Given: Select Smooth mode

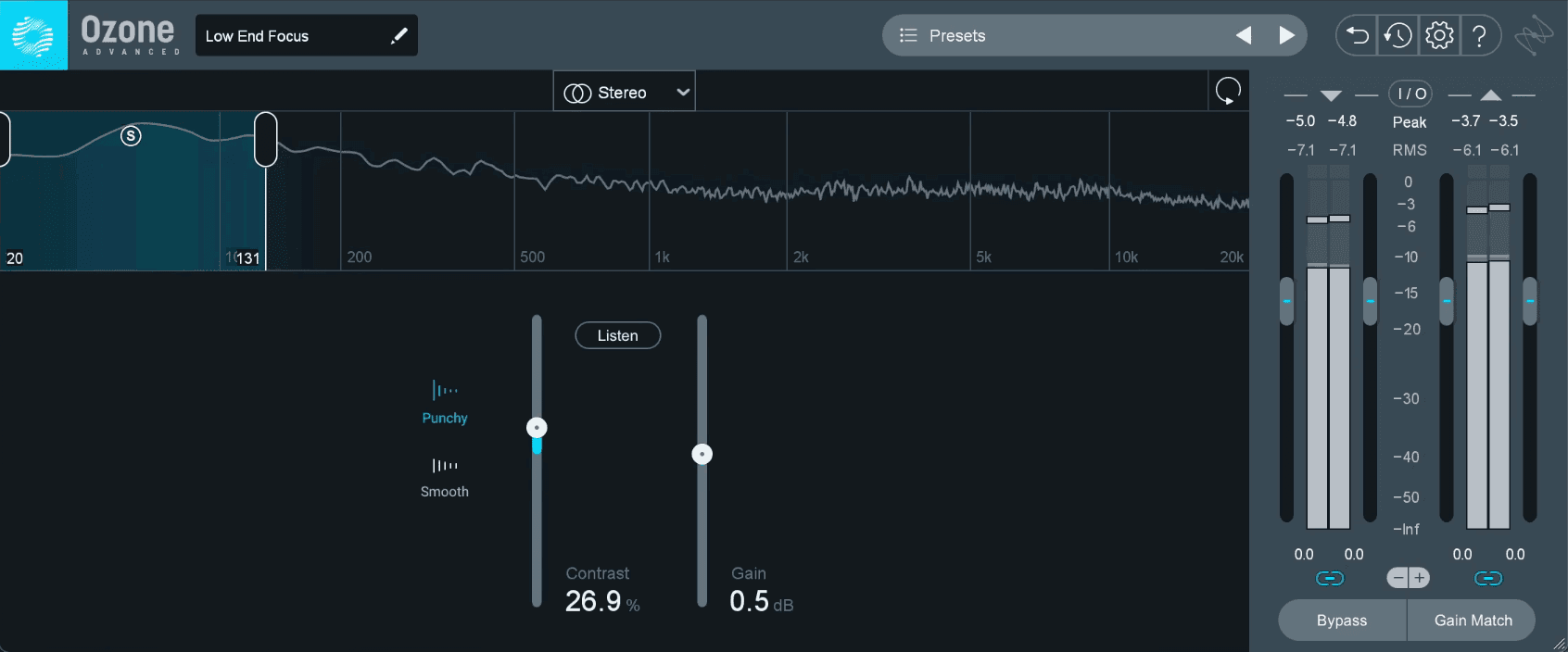Looking at the screenshot, I should pos(445,477).
